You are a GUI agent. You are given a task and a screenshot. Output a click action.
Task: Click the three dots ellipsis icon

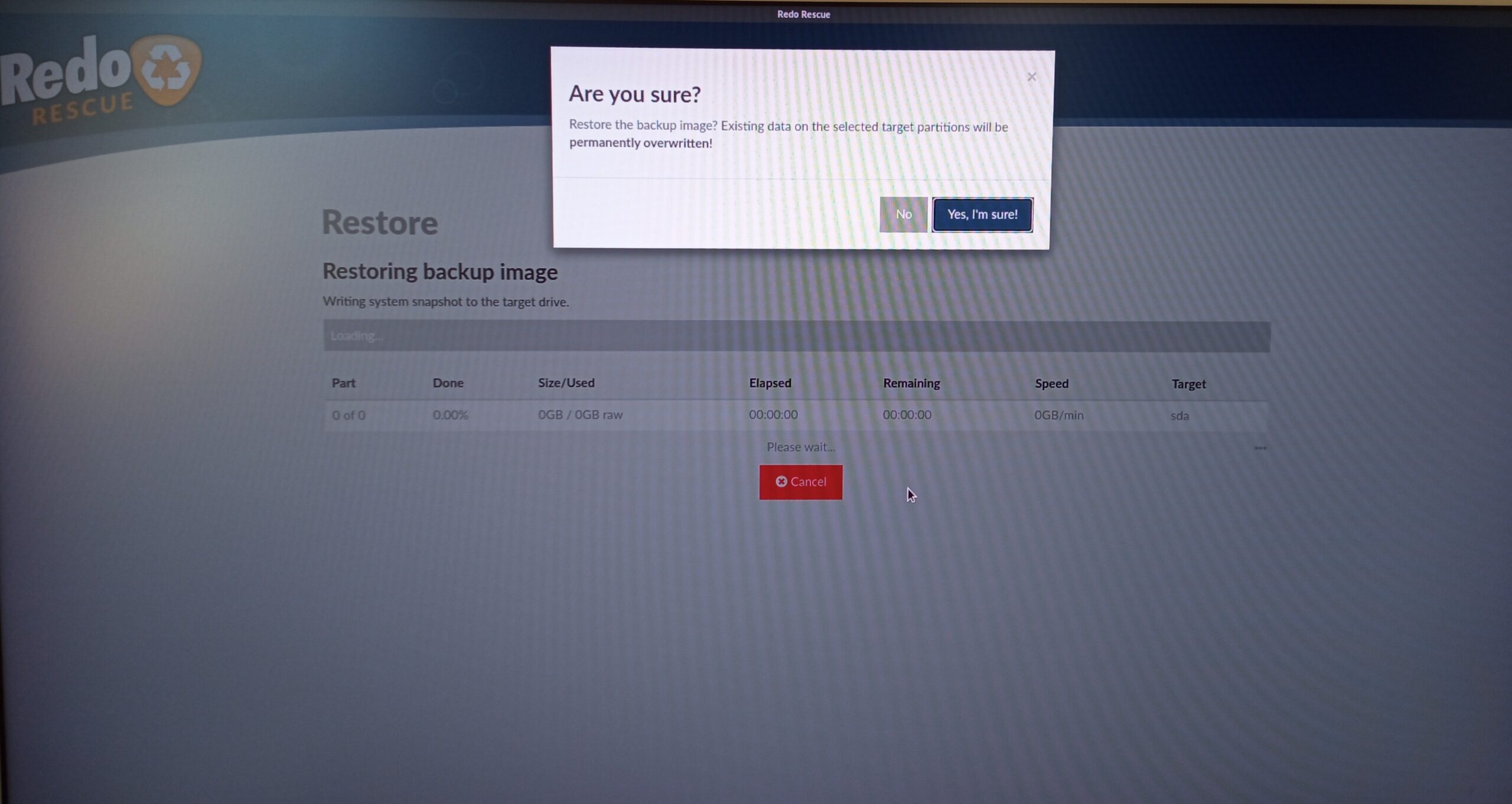pos(1260,448)
